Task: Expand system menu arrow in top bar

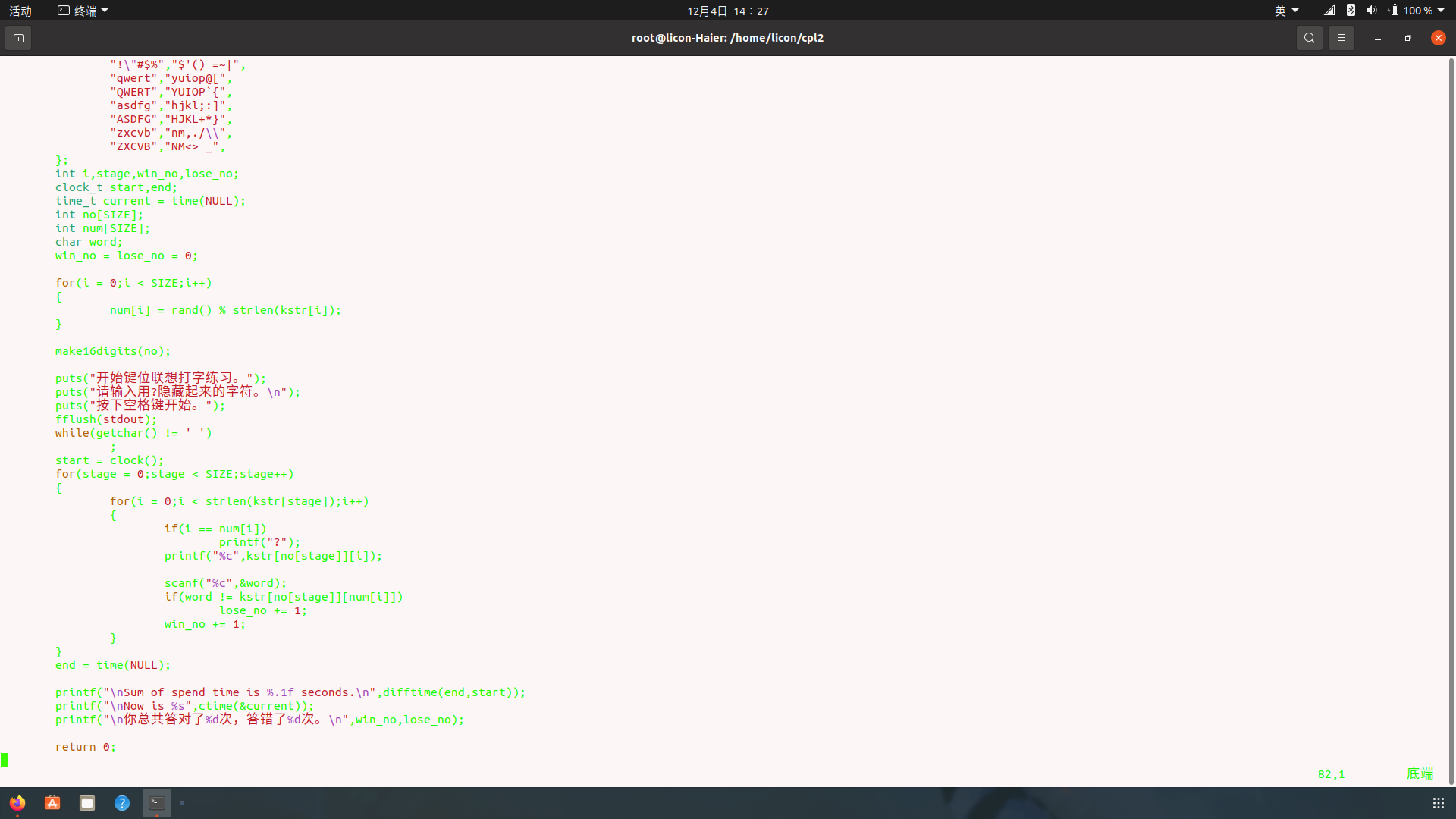Action: pos(1441,11)
